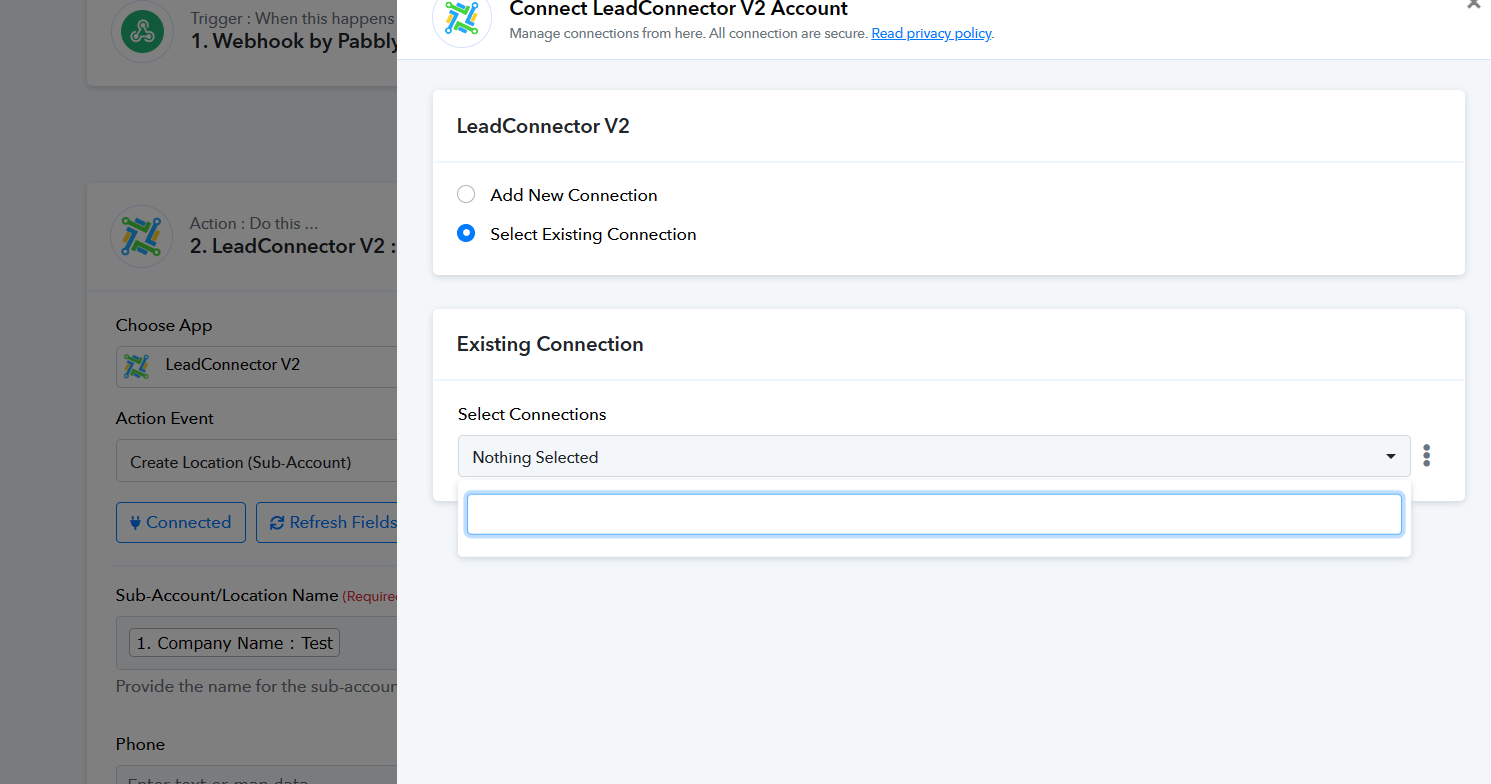The width and height of the screenshot is (1491, 784).
Task: Open the Choose App LeadConnector V2 selector
Action: (256, 366)
